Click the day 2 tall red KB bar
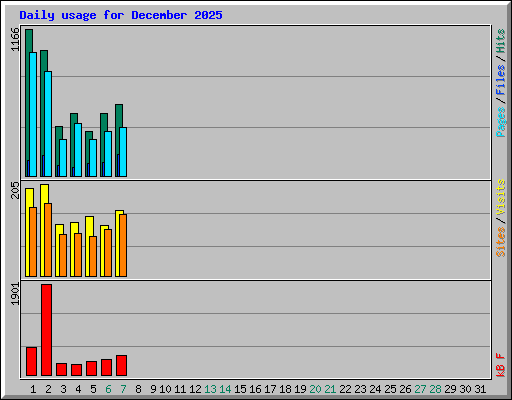Image resolution: width=512 pixels, height=400 pixels. (x=47, y=330)
